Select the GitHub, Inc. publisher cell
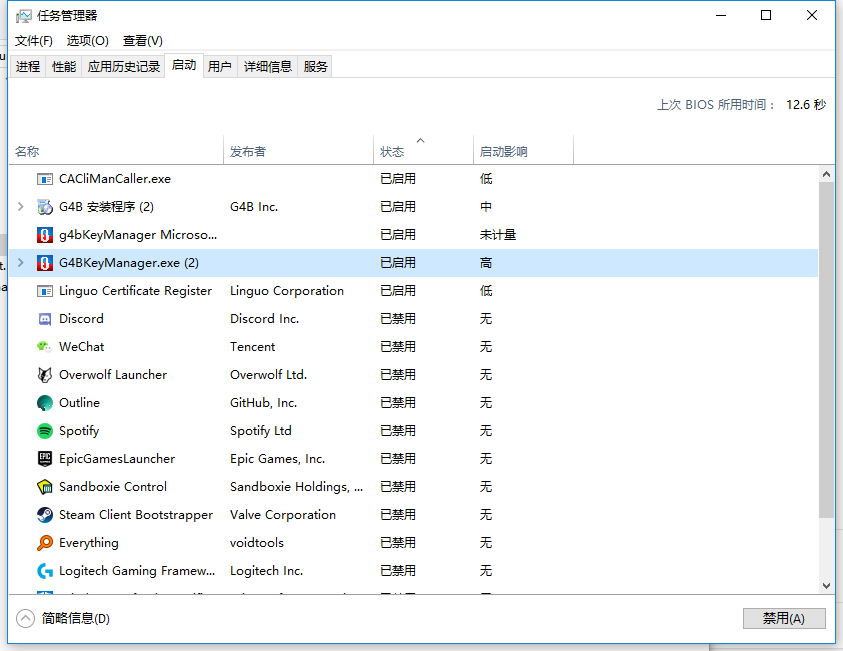Image resolution: width=843 pixels, height=651 pixels. pyautogui.click(x=263, y=403)
